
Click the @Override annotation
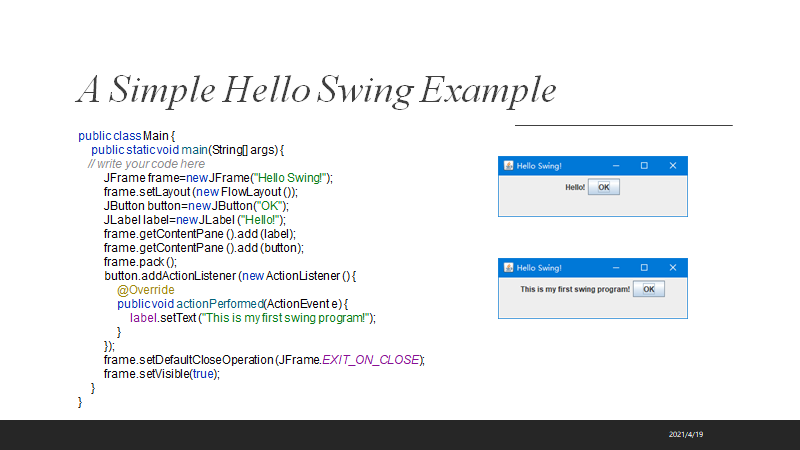click(x=146, y=290)
